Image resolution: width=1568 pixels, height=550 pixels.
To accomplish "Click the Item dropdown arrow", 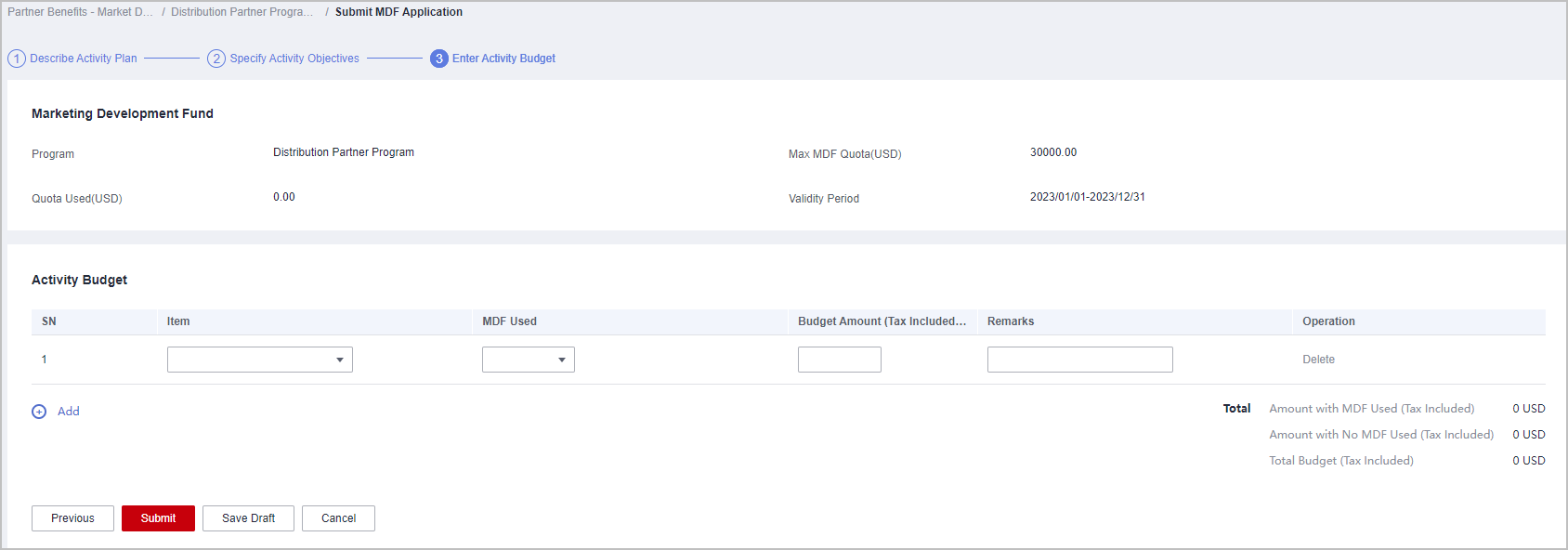I will click(340, 360).
